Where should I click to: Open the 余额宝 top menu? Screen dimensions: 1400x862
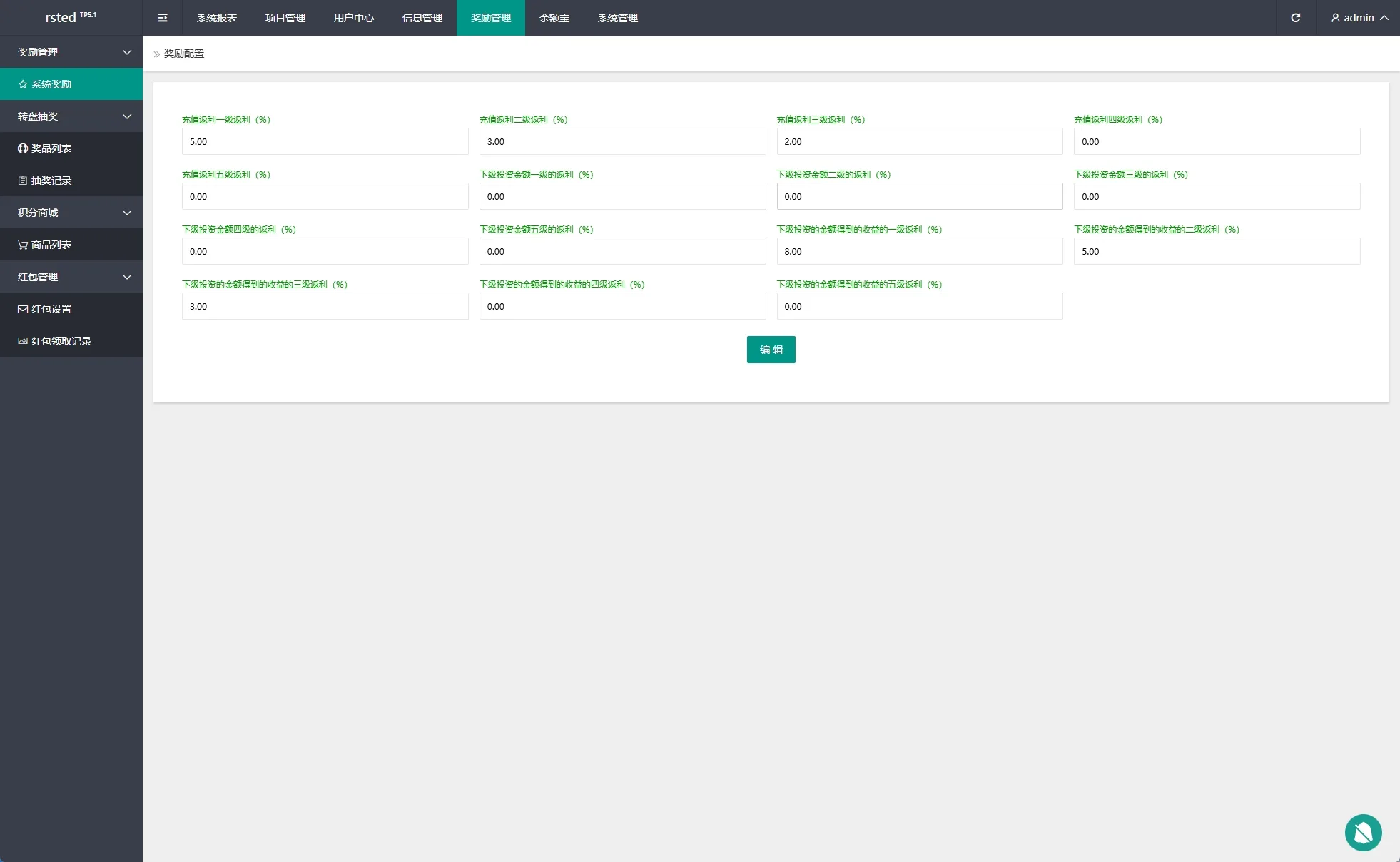coord(554,18)
